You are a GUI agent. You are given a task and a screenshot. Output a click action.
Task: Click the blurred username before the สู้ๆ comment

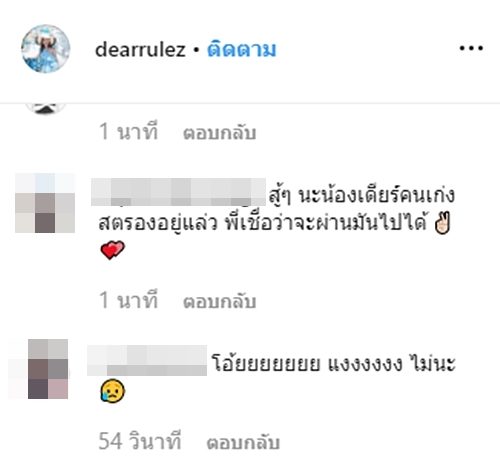click(x=178, y=192)
